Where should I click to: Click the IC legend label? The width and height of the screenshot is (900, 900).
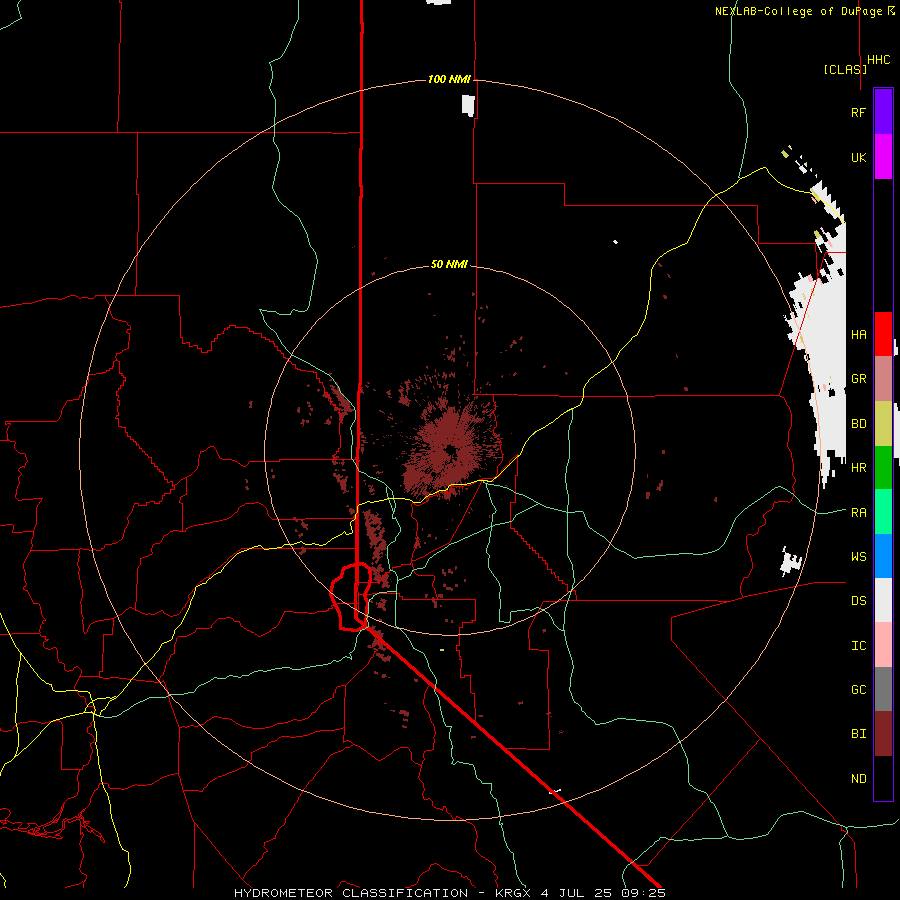click(x=858, y=645)
